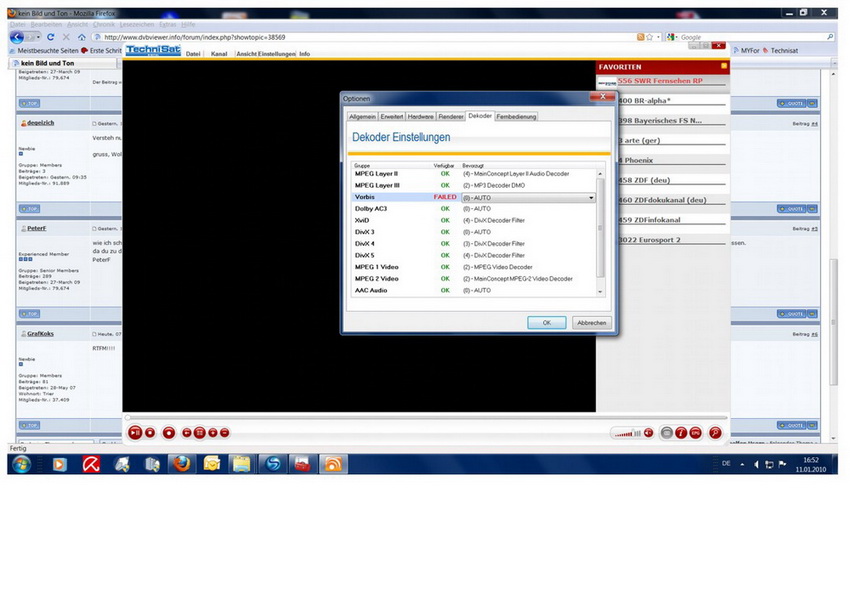Click the Abbrechen button
The height and width of the screenshot is (601, 850).
tap(591, 323)
